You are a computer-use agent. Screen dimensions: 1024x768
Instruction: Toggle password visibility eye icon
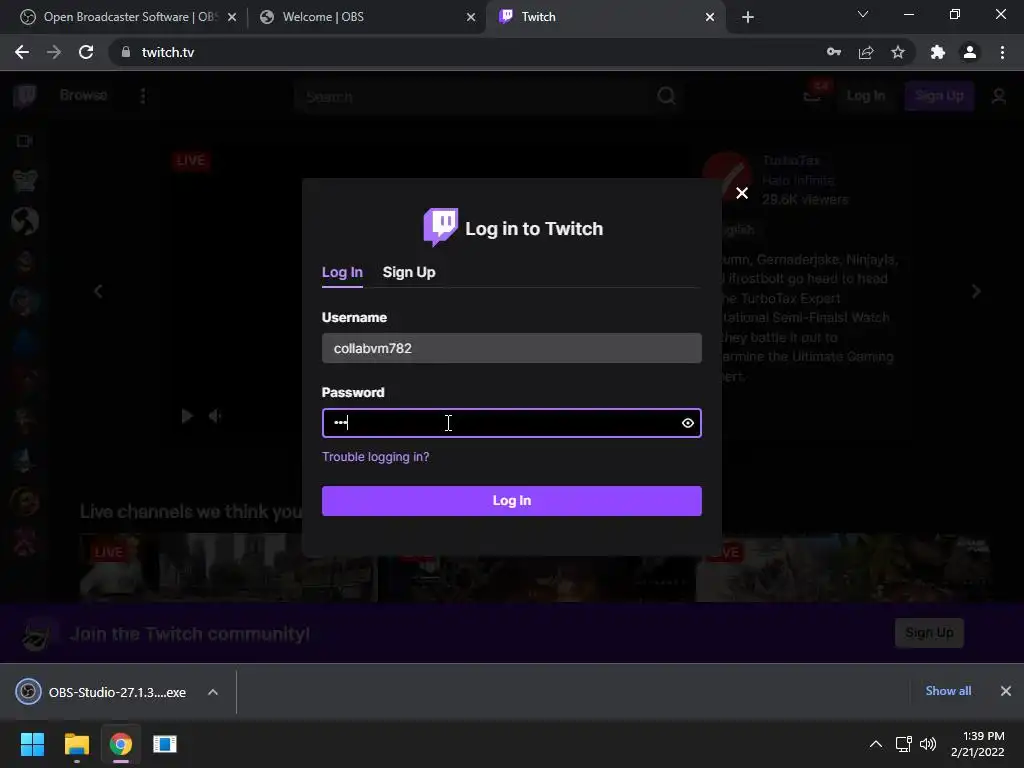[x=688, y=423]
